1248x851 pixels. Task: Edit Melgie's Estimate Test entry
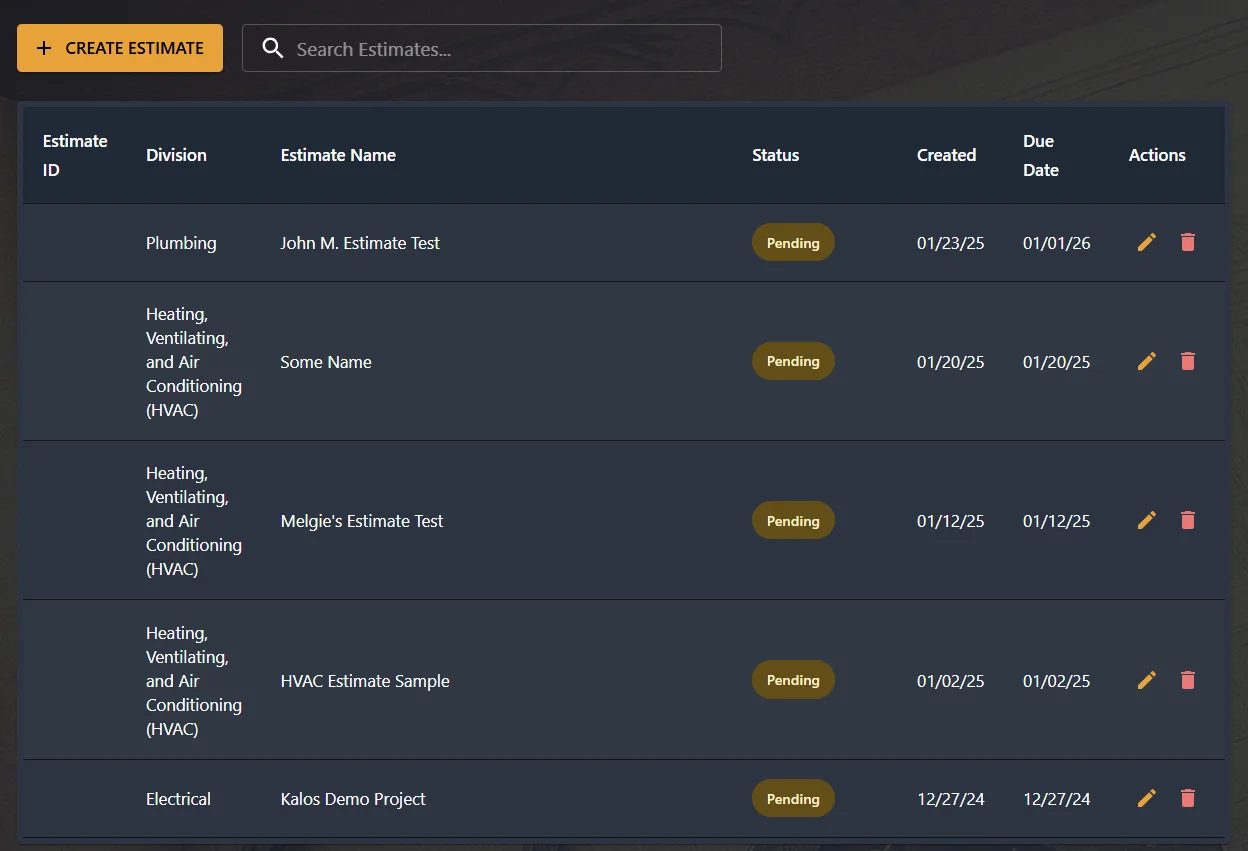click(1146, 520)
